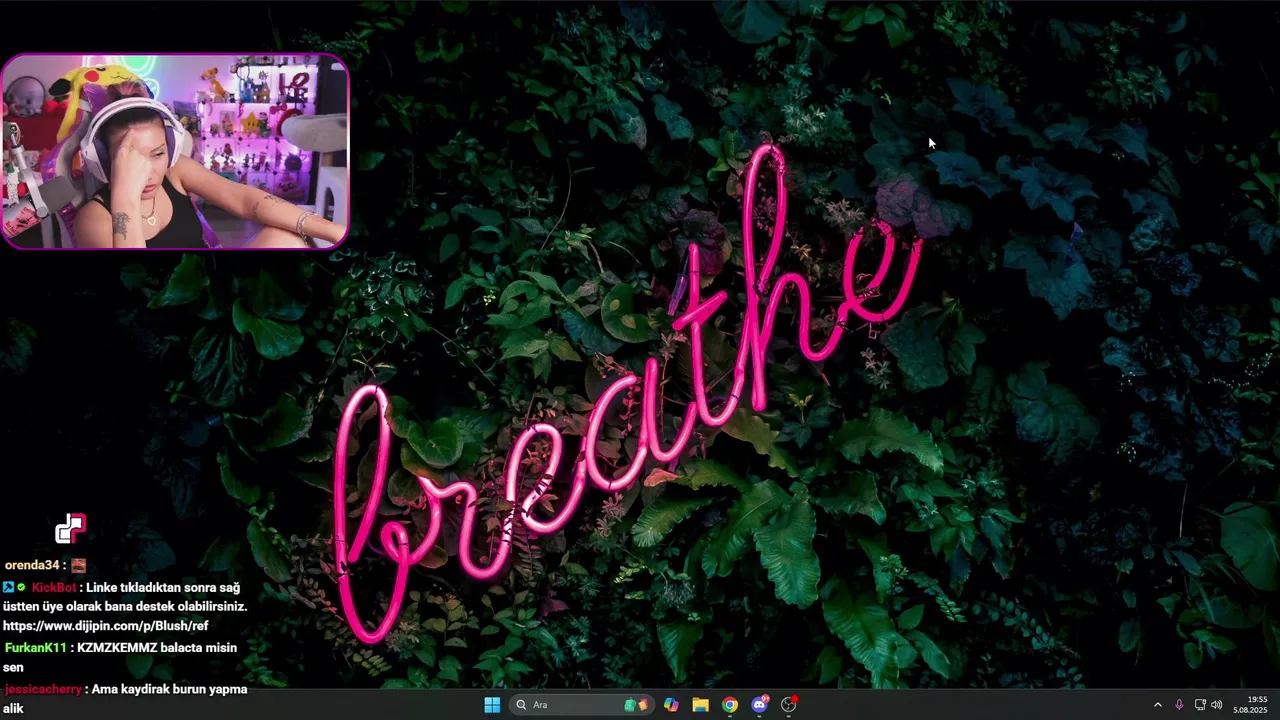Image resolution: width=1280 pixels, height=720 pixels.
Task: Click the webcam overlay thumbnail
Action: point(175,151)
